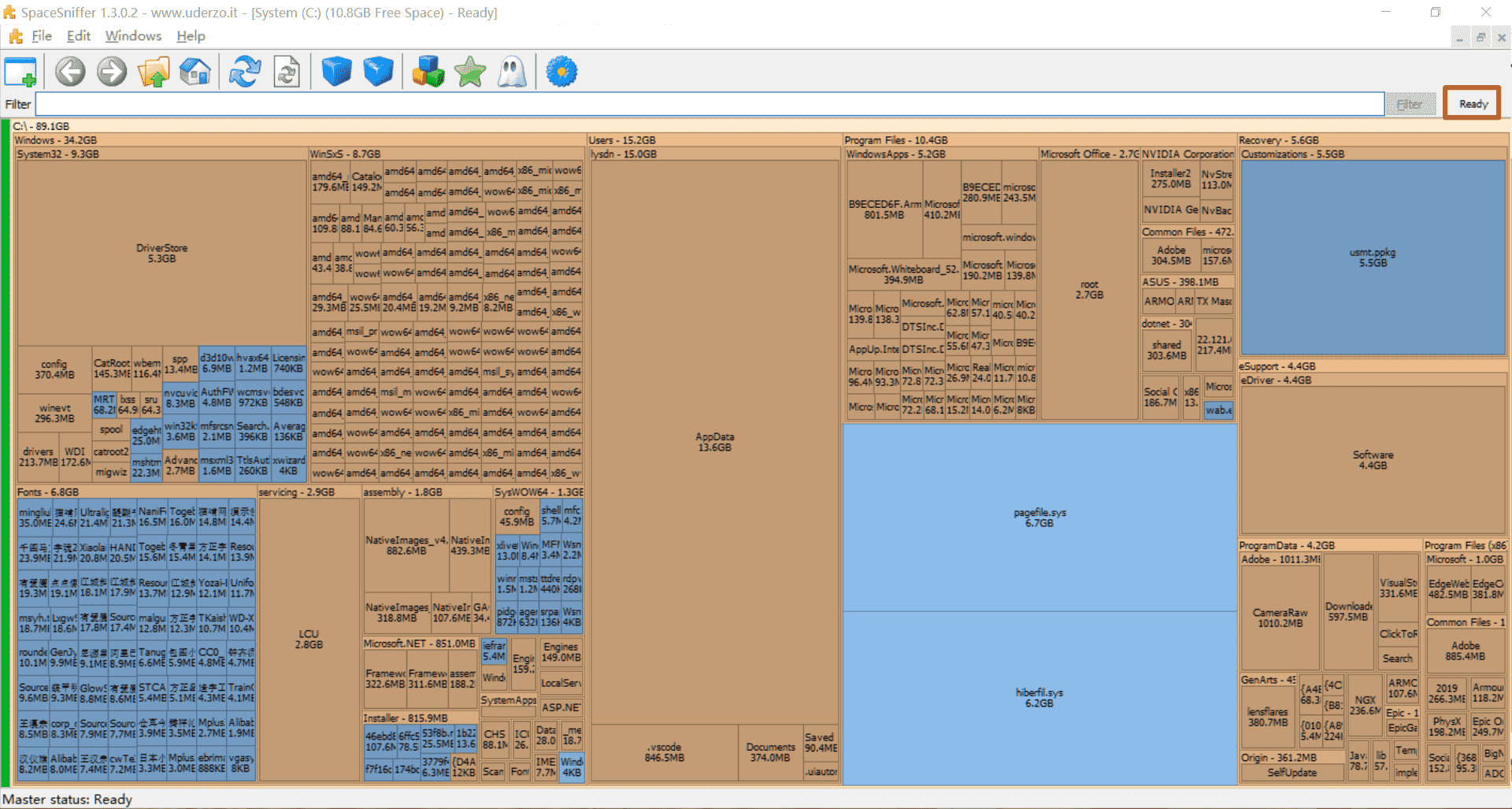Select the config 370.4MB block
Image resolution: width=1512 pixels, height=809 pixels.
[54, 369]
